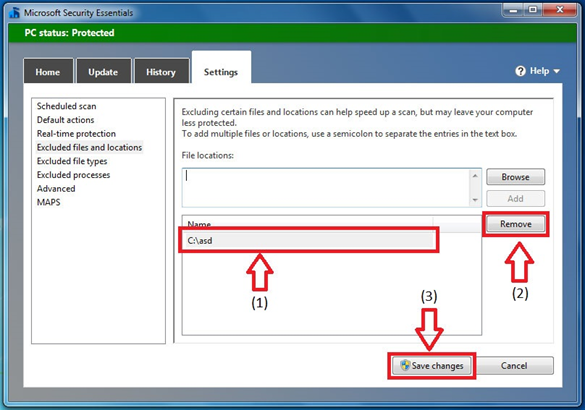Select Default actions settings
The image size is (585, 410).
pos(65,120)
